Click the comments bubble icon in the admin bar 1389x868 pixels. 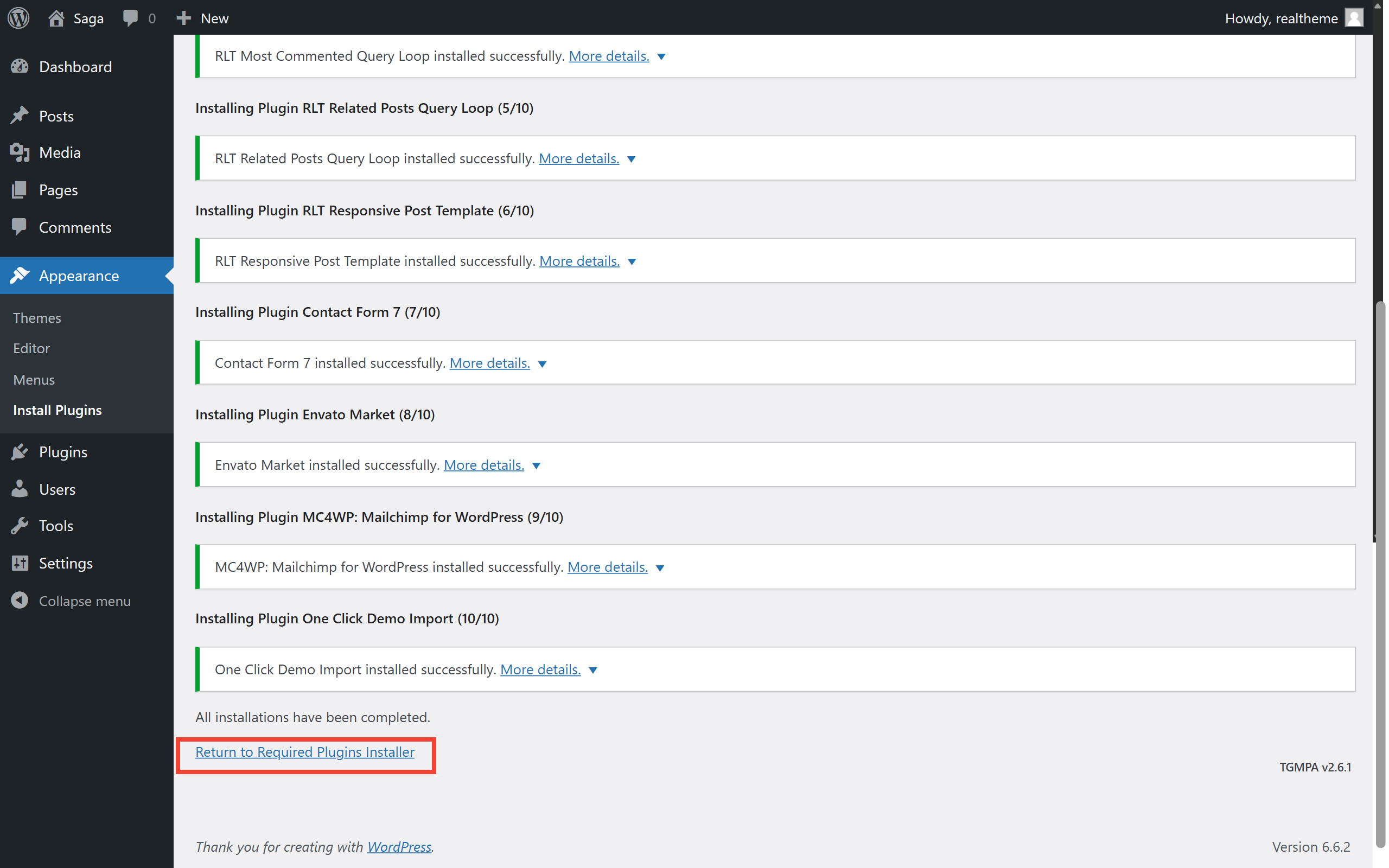click(x=130, y=18)
